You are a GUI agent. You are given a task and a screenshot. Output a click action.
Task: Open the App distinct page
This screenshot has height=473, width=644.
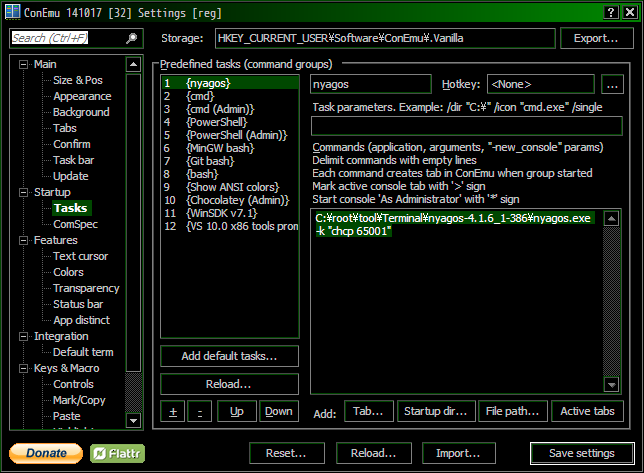[x=81, y=320]
